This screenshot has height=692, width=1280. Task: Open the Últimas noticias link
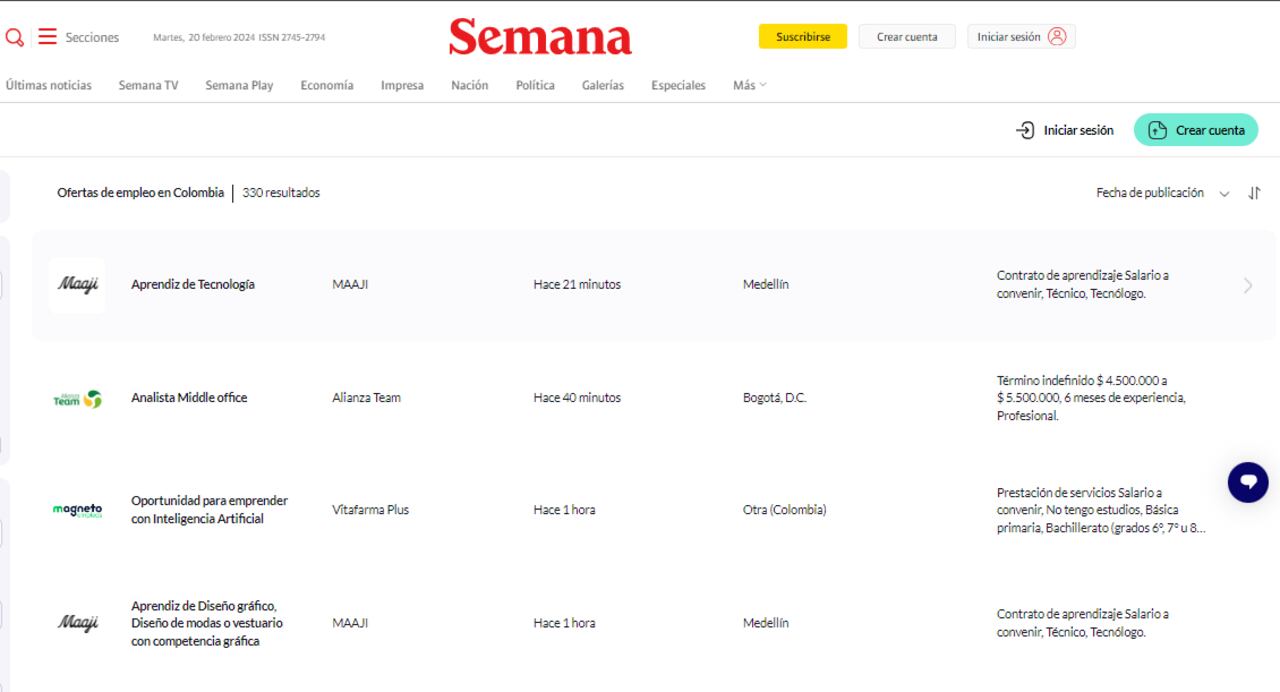coord(47,85)
